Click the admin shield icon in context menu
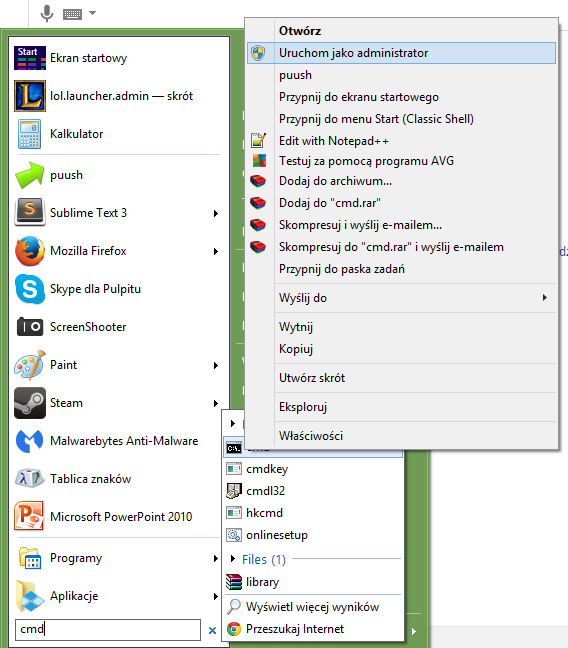 point(258,53)
